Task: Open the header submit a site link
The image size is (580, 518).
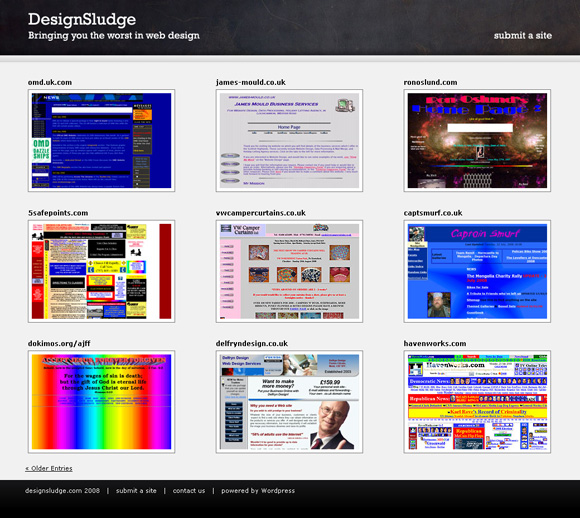Action: point(523,36)
